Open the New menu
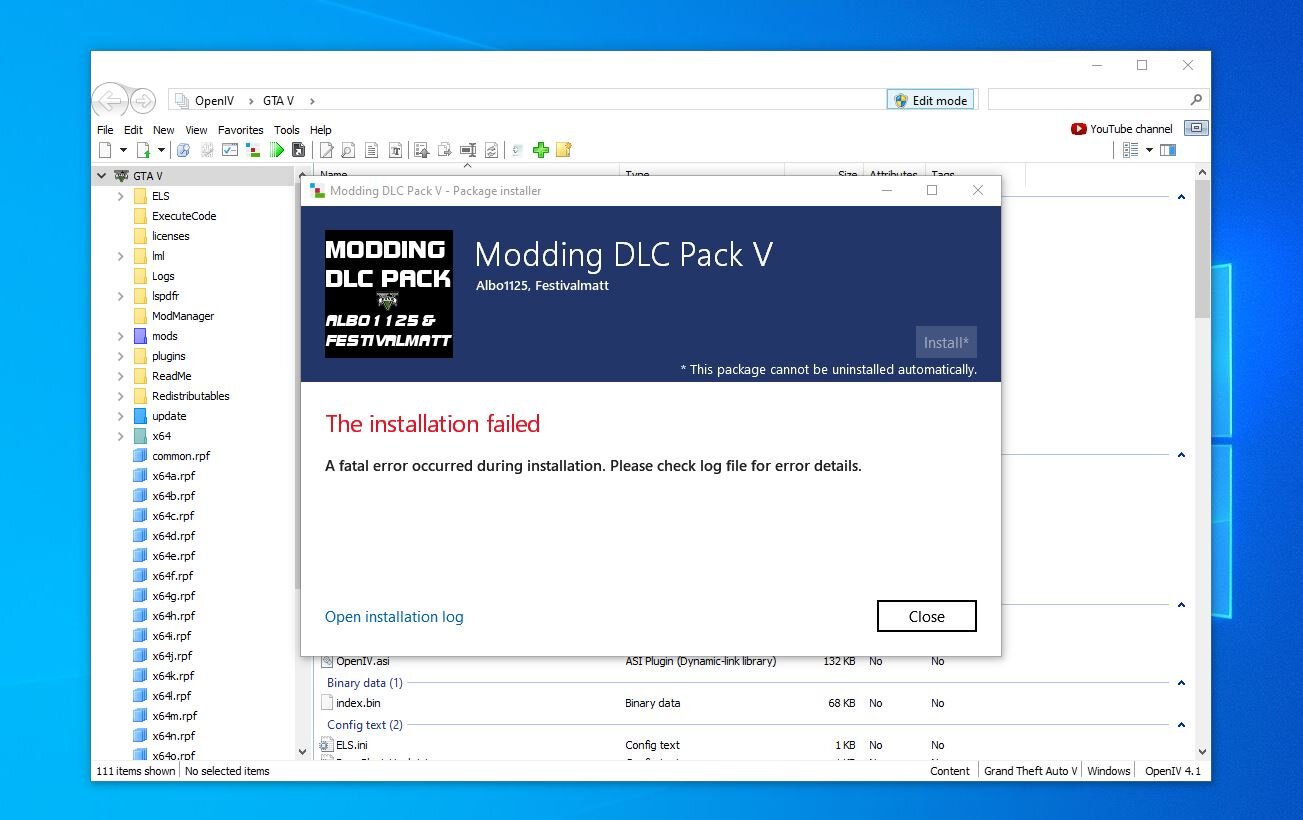 (163, 130)
